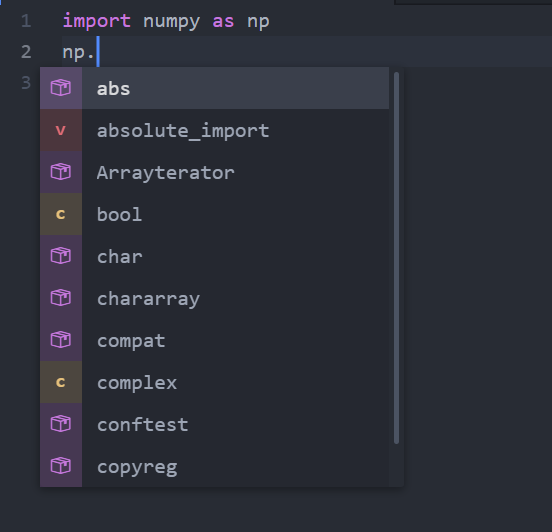Click the red v icon for absolute_import
The width and height of the screenshot is (552, 532).
pos(61,130)
